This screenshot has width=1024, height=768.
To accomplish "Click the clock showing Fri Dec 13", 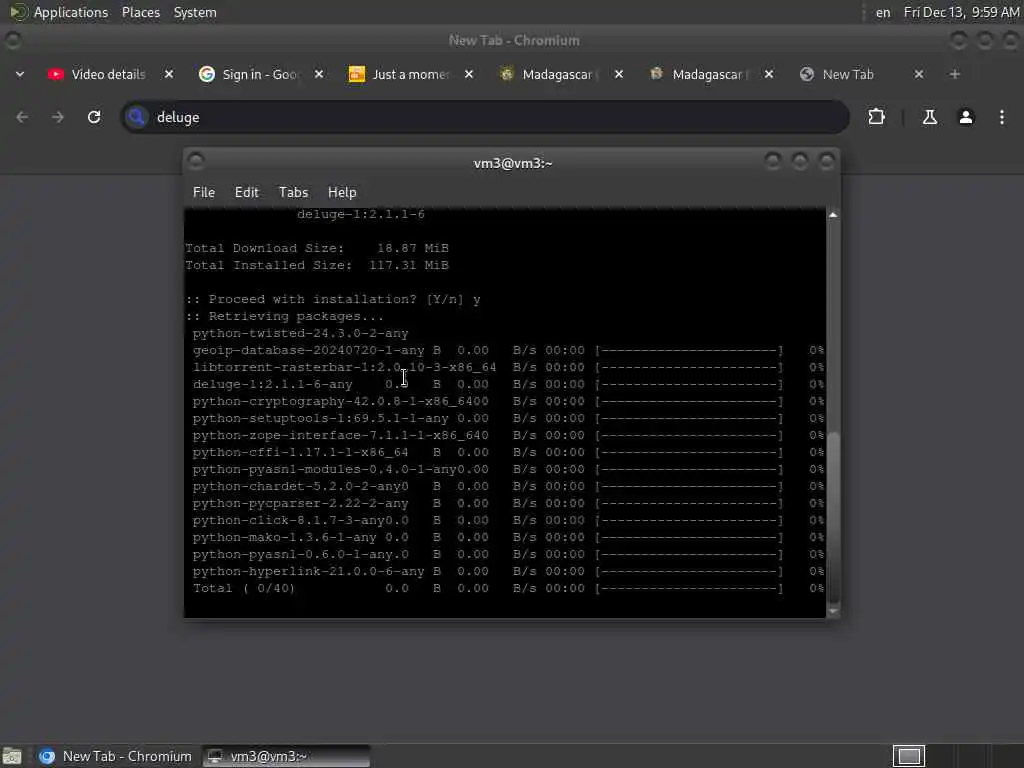I will (x=961, y=12).
